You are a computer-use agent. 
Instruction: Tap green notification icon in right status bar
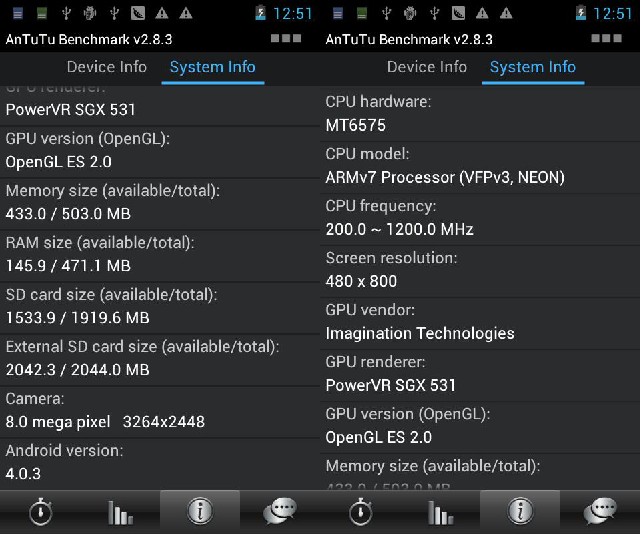pyautogui.click(x=362, y=14)
